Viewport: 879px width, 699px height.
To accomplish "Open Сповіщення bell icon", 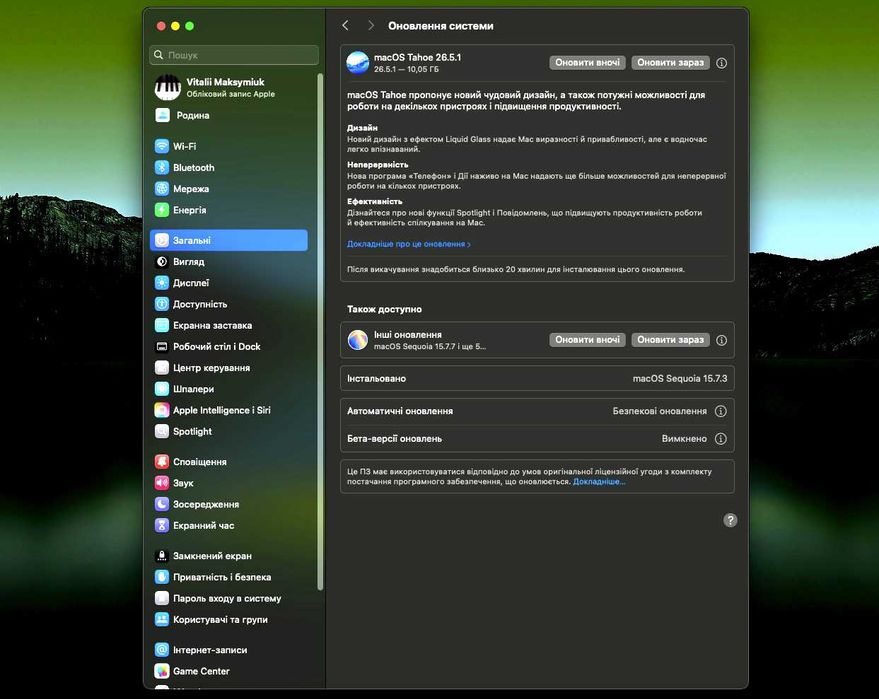I will click(161, 462).
